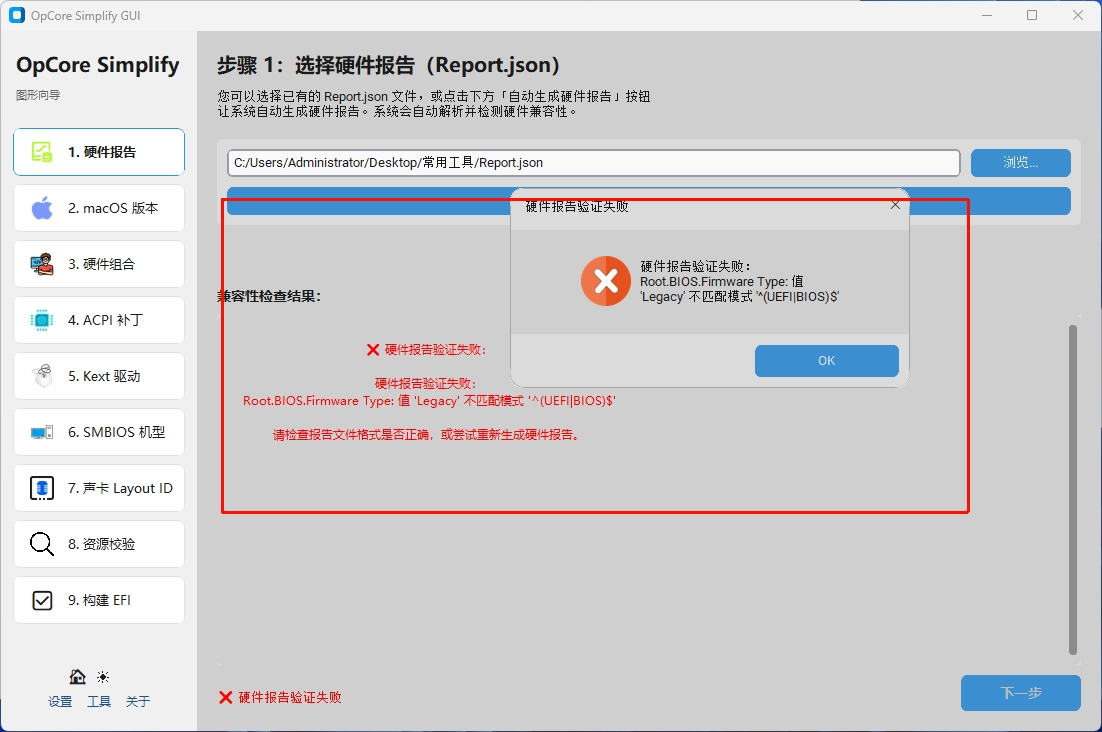Click the Report.json file path field
This screenshot has width=1102, height=732.
[595, 162]
